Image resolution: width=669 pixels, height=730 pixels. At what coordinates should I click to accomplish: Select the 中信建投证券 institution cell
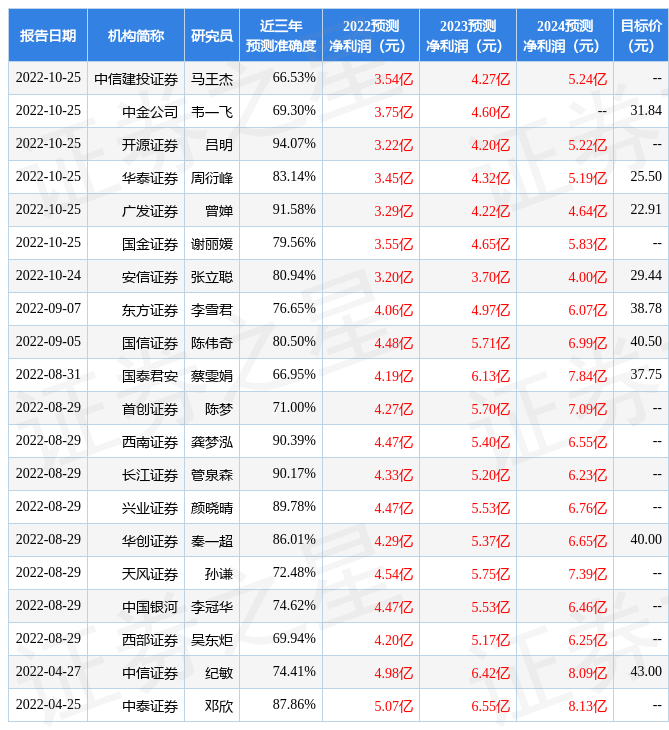[x=136, y=79]
